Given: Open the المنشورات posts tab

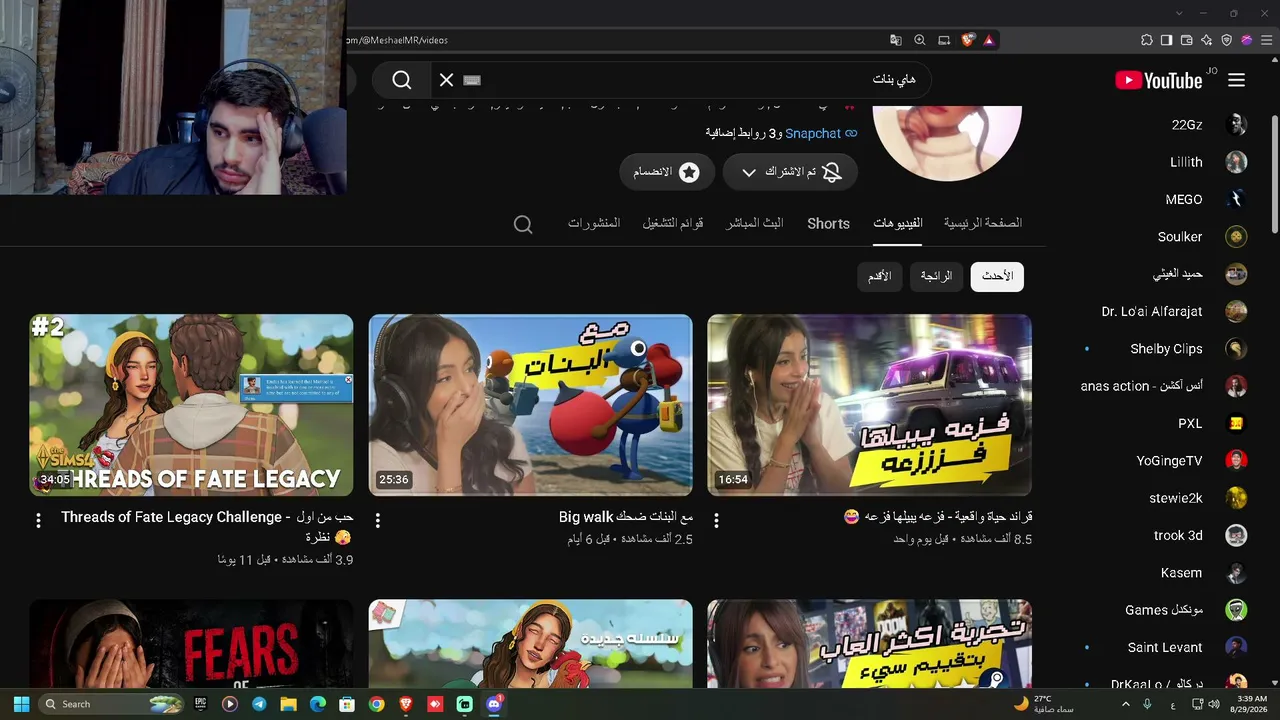Looking at the screenshot, I should [x=594, y=223].
